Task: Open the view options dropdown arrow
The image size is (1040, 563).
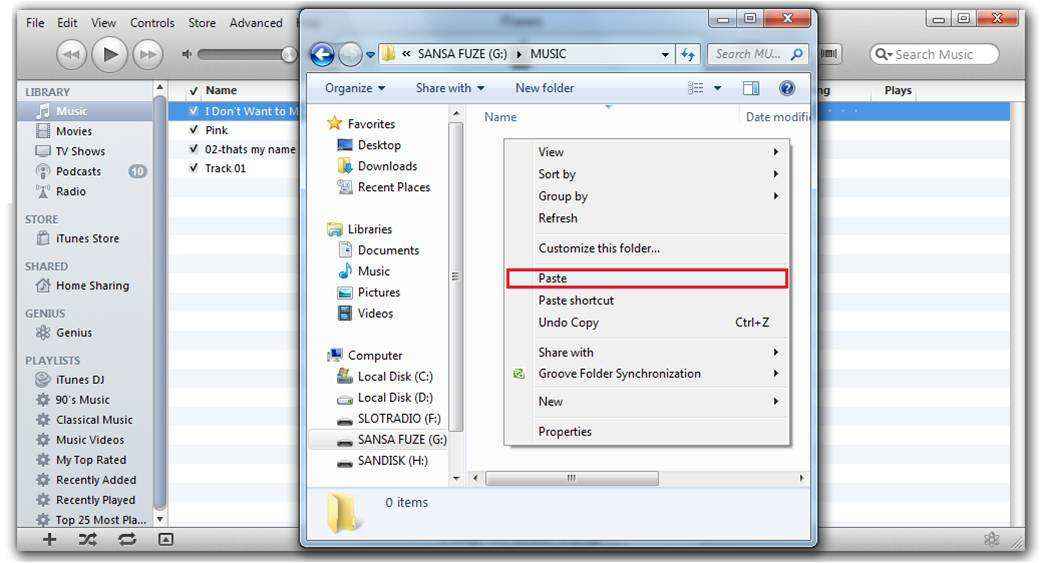Action: pyautogui.click(x=717, y=88)
